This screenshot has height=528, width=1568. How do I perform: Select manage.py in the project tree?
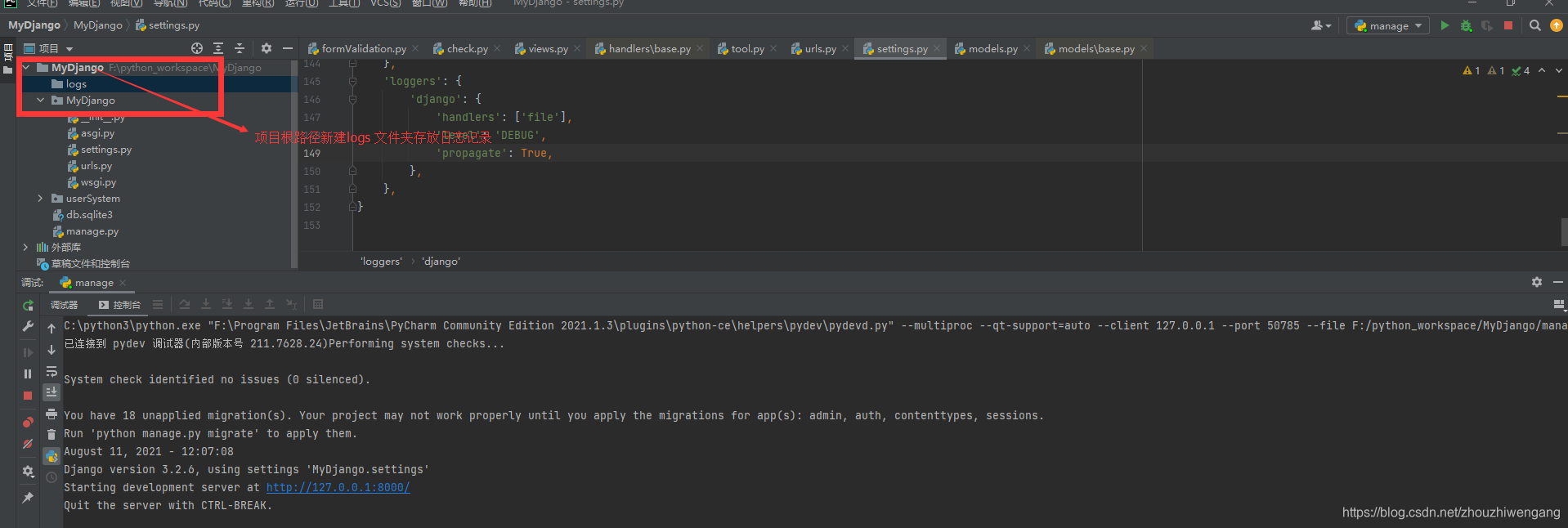pyautogui.click(x=92, y=231)
